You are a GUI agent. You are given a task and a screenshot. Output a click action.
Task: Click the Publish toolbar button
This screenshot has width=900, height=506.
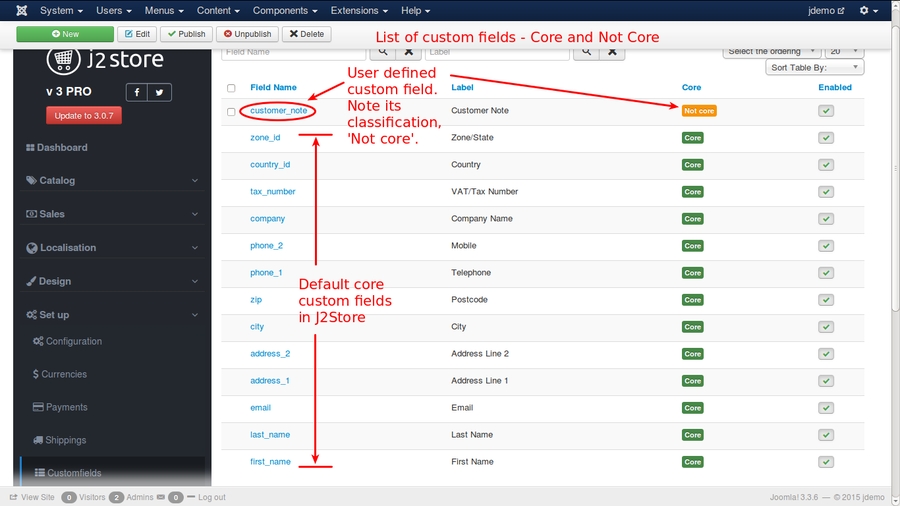pos(187,34)
